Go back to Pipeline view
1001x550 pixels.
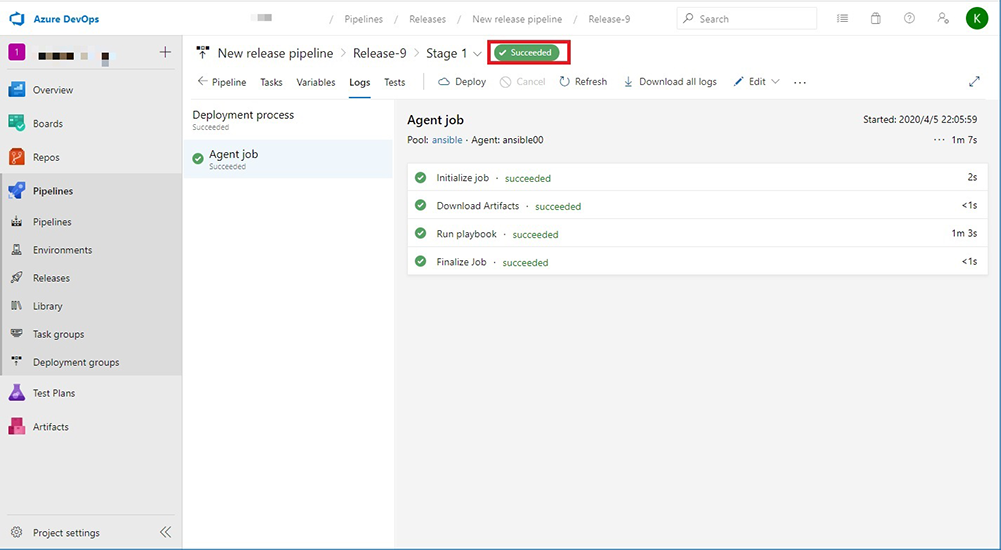[x=222, y=82]
